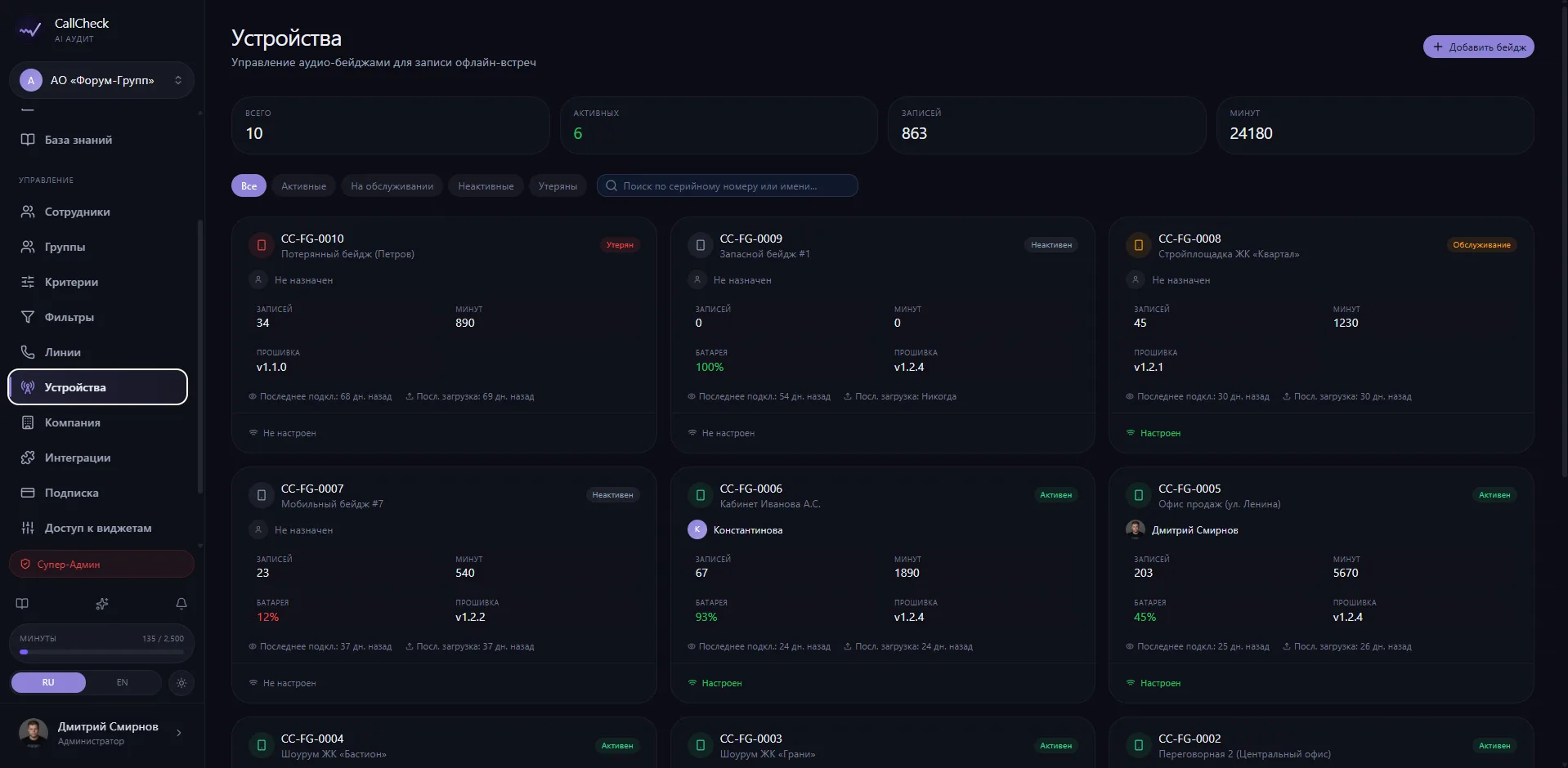Click Дмитрий Смирнов avatar on CC-FG-0005 card
The height and width of the screenshot is (768, 1568).
(1136, 529)
